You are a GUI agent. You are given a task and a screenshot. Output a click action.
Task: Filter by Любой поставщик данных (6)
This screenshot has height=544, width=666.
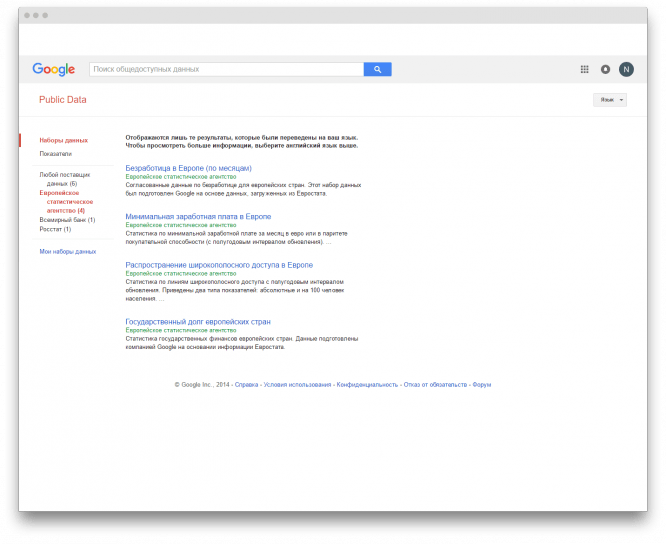65,179
